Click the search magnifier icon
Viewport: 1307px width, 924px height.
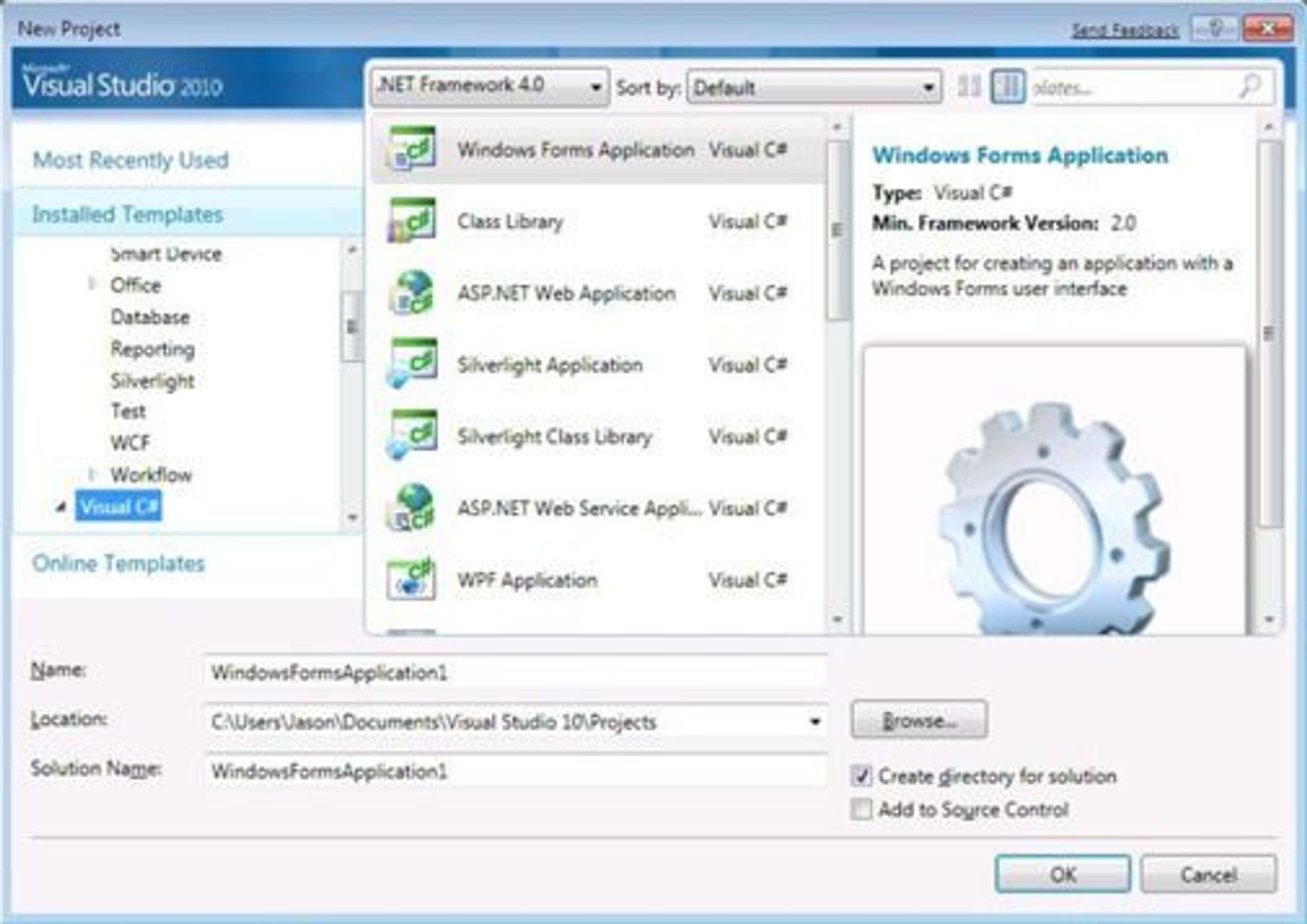1249,86
